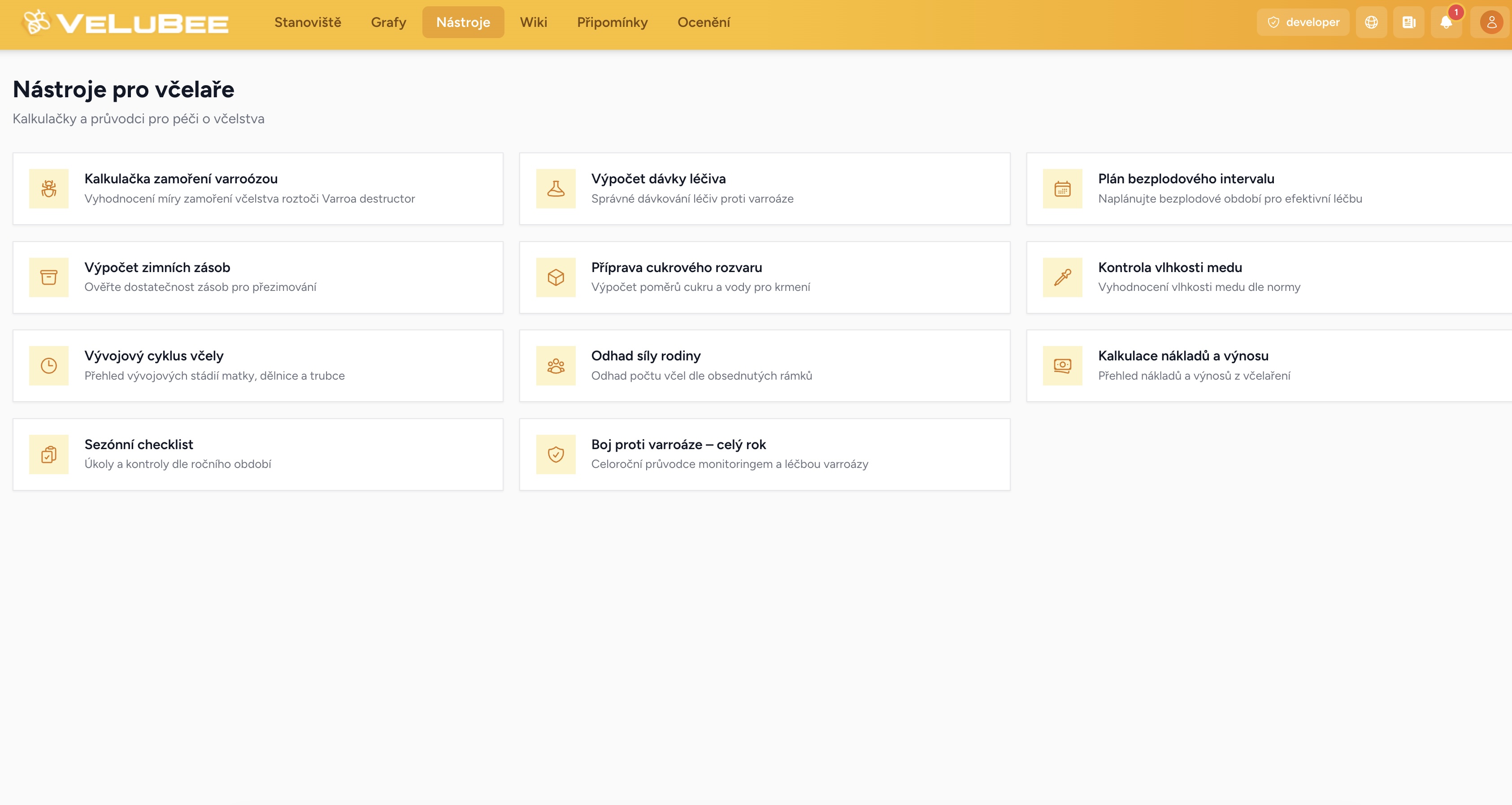
Task: Click the Velubee logo
Action: click(x=125, y=23)
